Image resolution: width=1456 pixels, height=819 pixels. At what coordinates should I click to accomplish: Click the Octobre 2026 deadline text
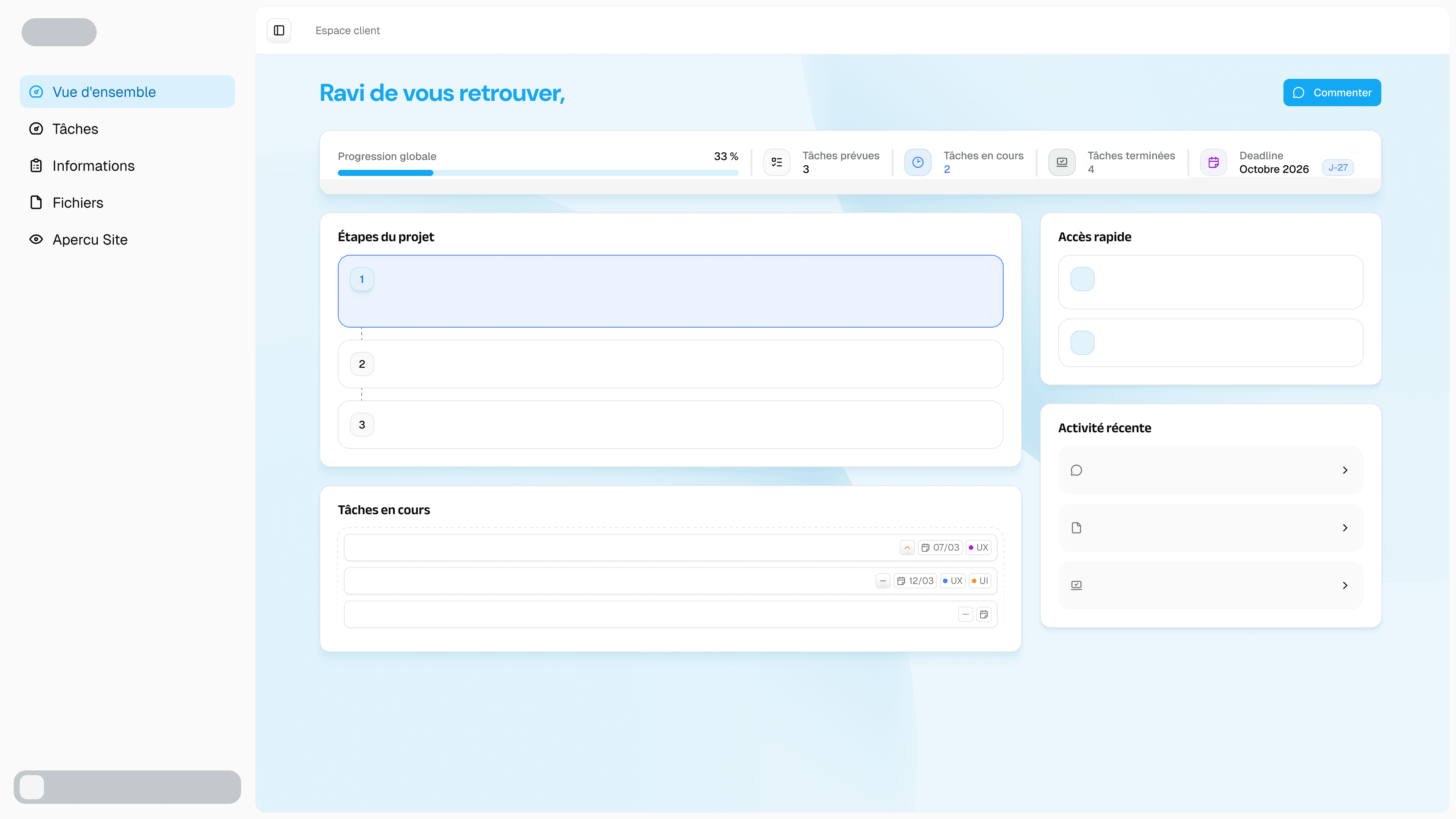tap(1274, 169)
